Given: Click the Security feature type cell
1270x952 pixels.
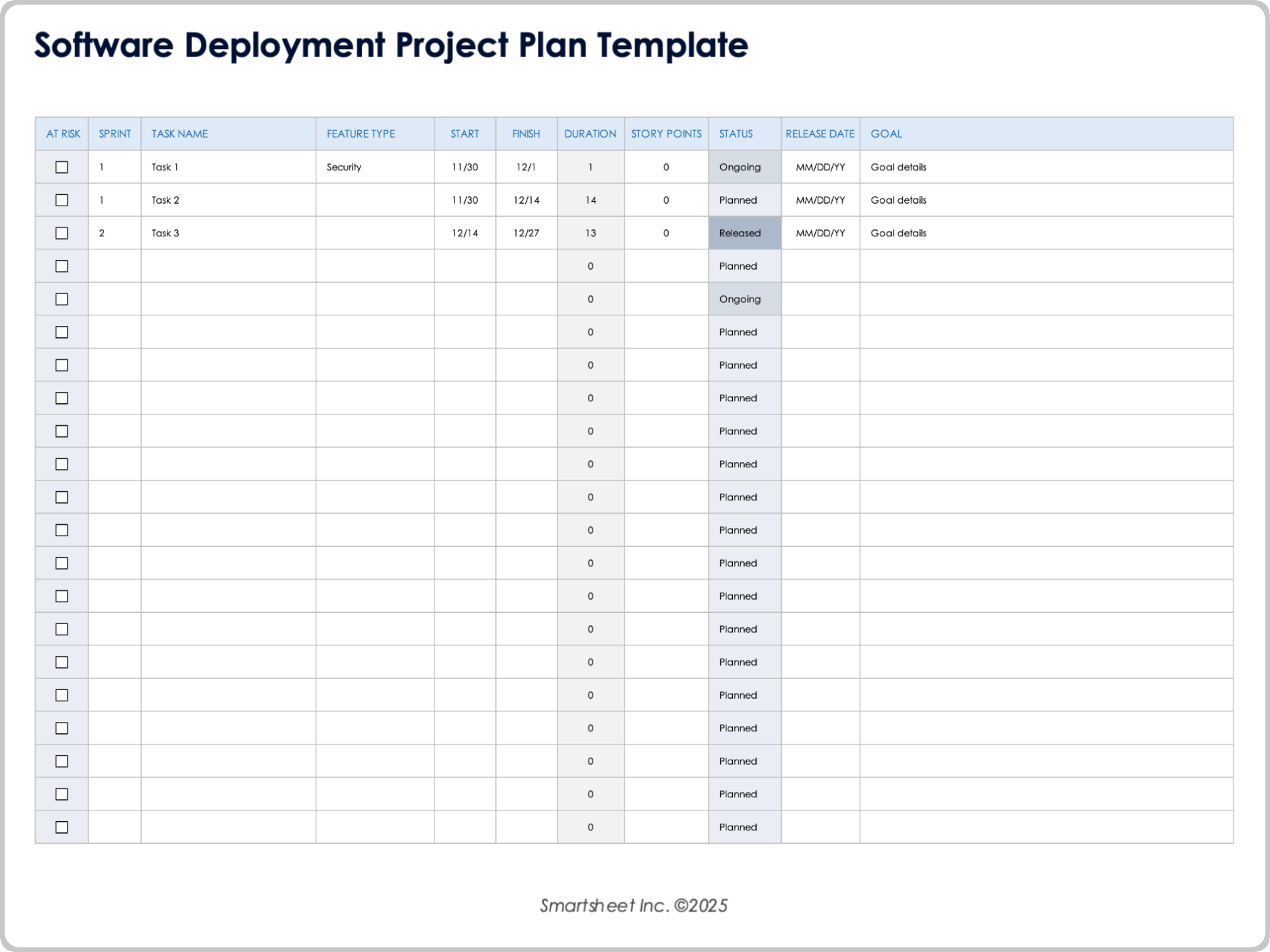Looking at the screenshot, I should [343, 167].
